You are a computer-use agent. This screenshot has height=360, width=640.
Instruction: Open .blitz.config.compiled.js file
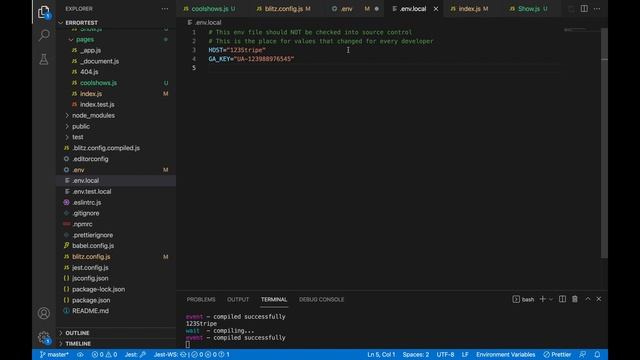(106, 148)
